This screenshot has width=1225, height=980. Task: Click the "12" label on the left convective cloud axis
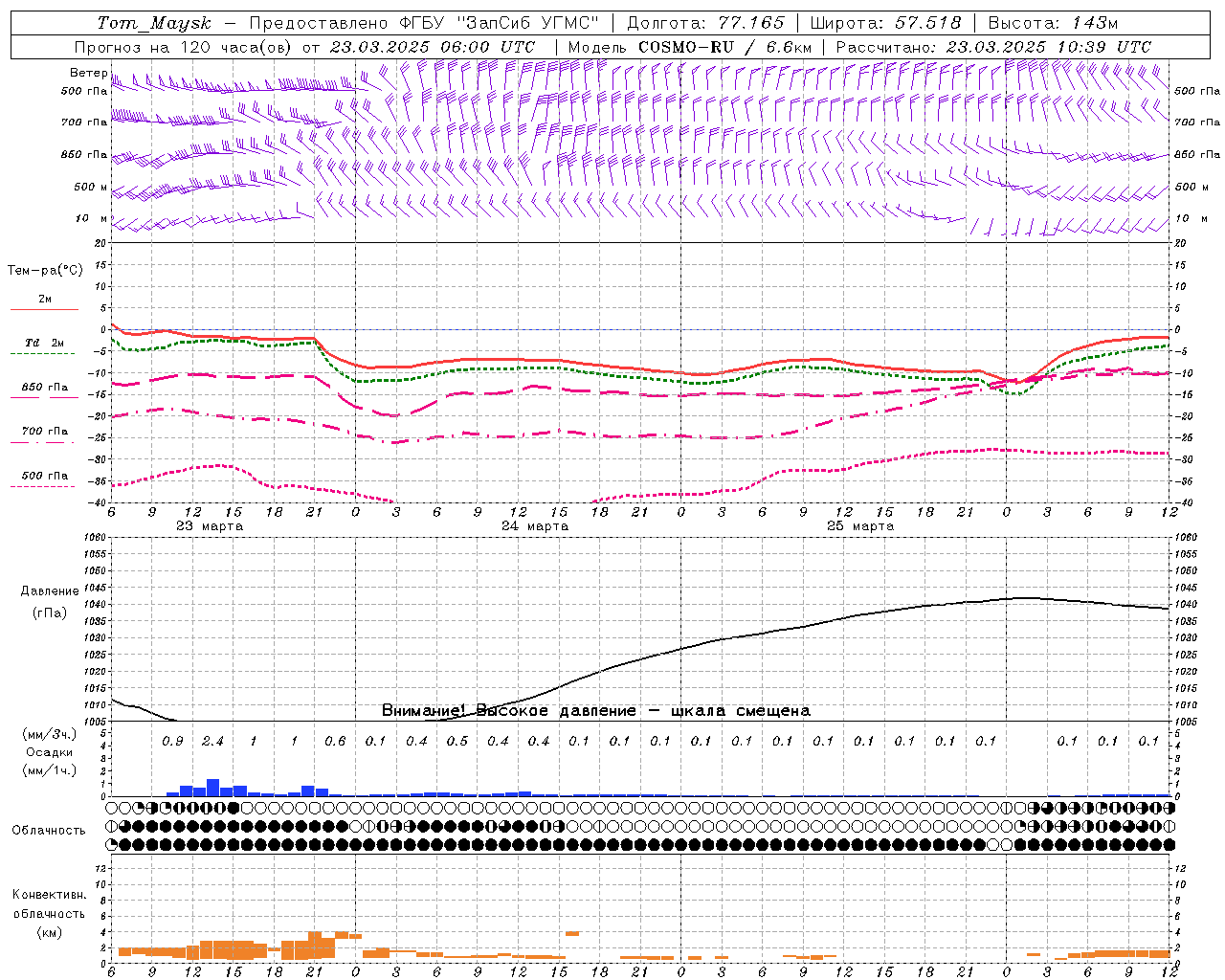tap(100, 868)
